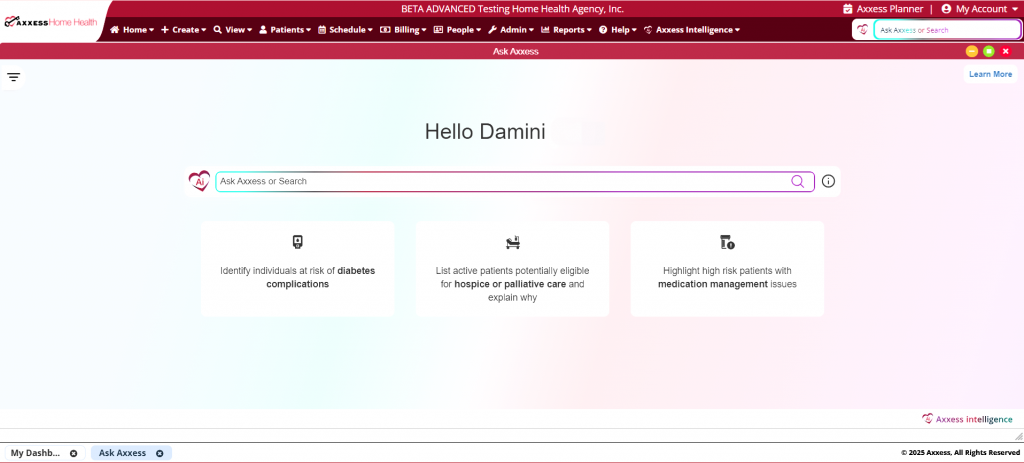
Task: Expand the Admin menu
Action: 511,29
